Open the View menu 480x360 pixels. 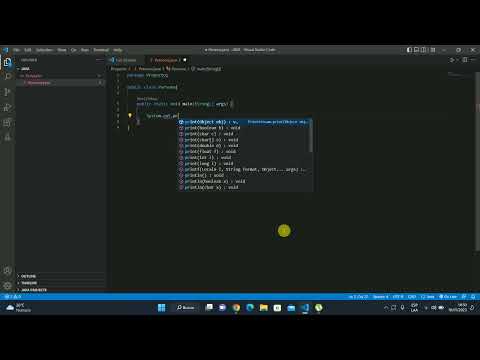coord(62,50)
